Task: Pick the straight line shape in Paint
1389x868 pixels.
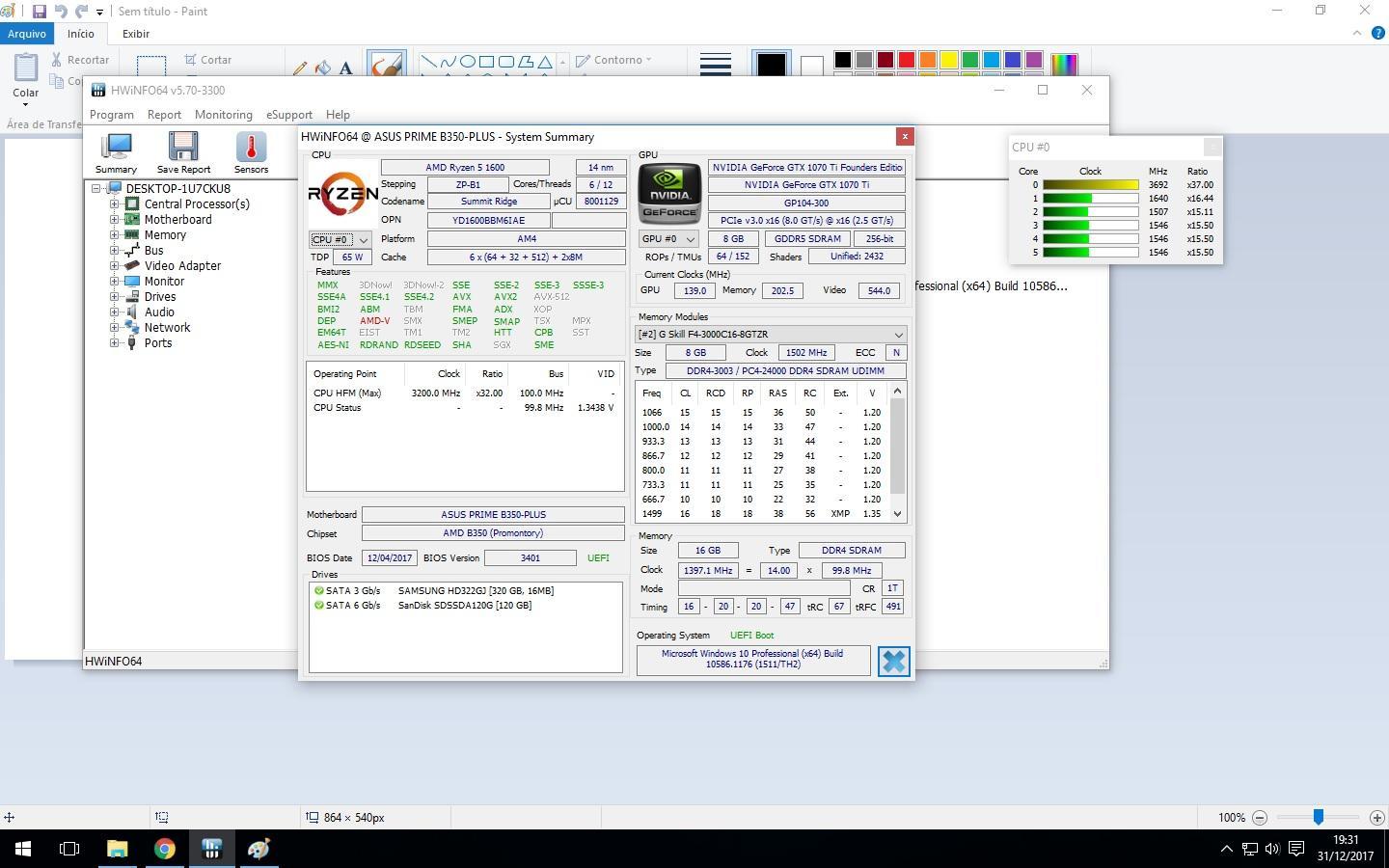Action: [x=429, y=62]
